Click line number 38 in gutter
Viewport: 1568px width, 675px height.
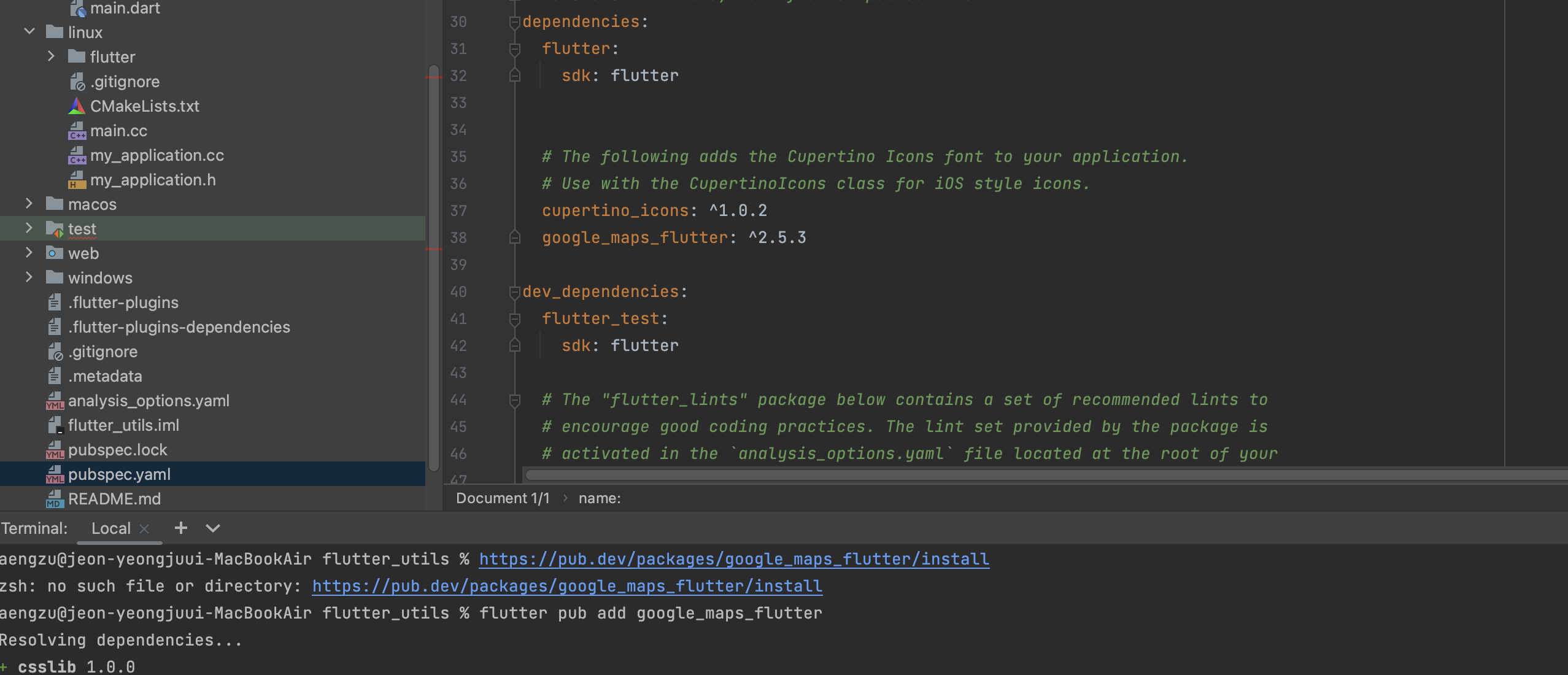[x=458, y=238]
